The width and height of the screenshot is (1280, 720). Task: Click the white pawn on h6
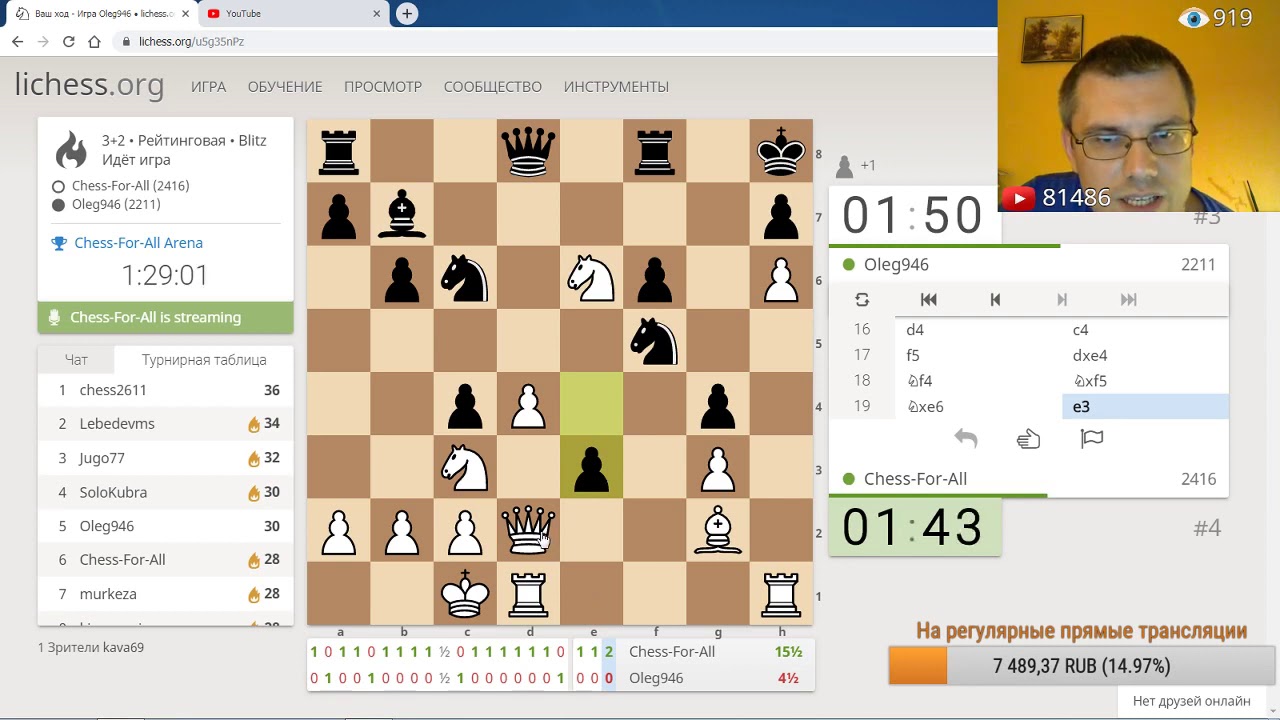click(781, 277)
